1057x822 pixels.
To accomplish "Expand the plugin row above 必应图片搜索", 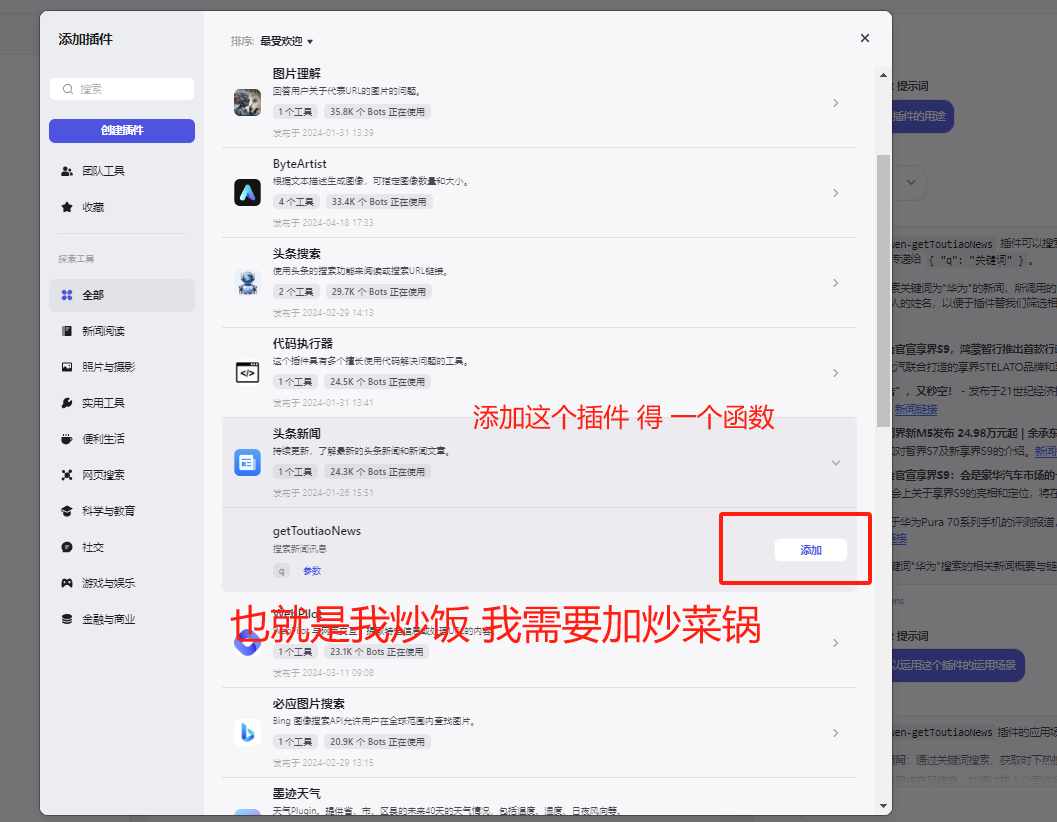I will 835,643.
